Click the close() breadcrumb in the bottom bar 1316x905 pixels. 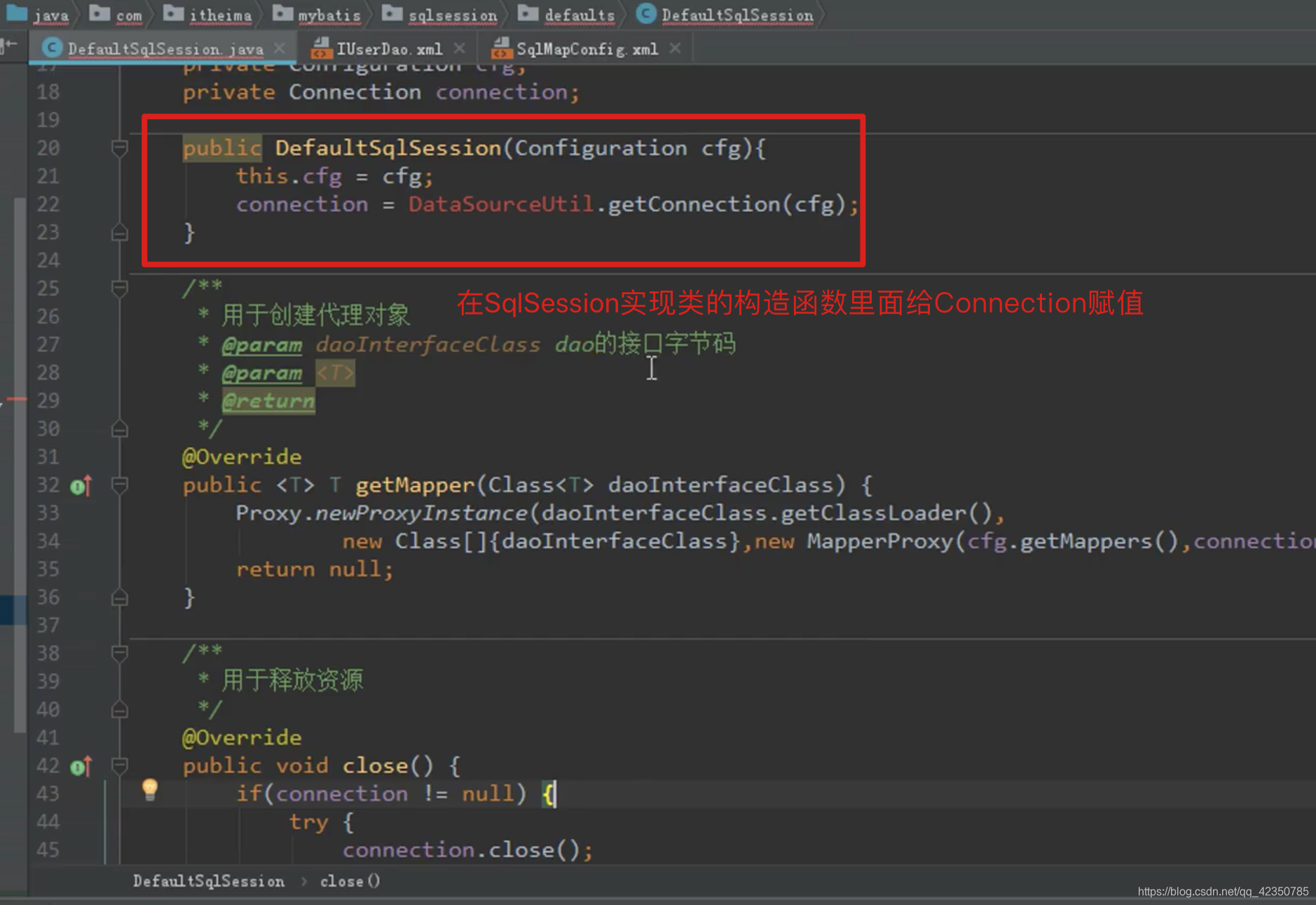350,881
